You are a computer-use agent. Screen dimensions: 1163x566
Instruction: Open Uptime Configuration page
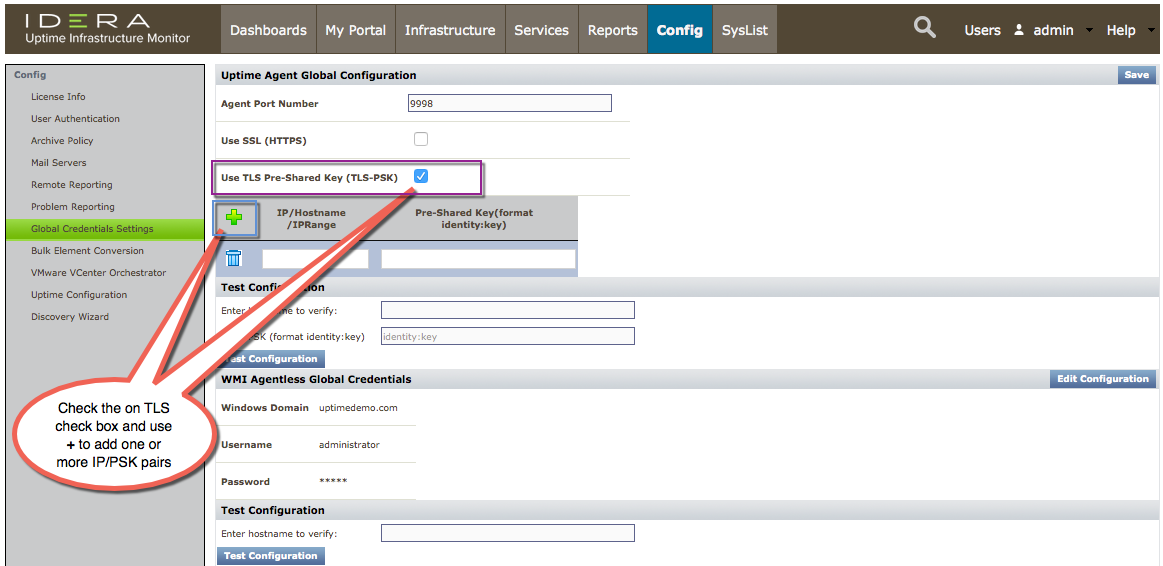(x=79, y=294)
